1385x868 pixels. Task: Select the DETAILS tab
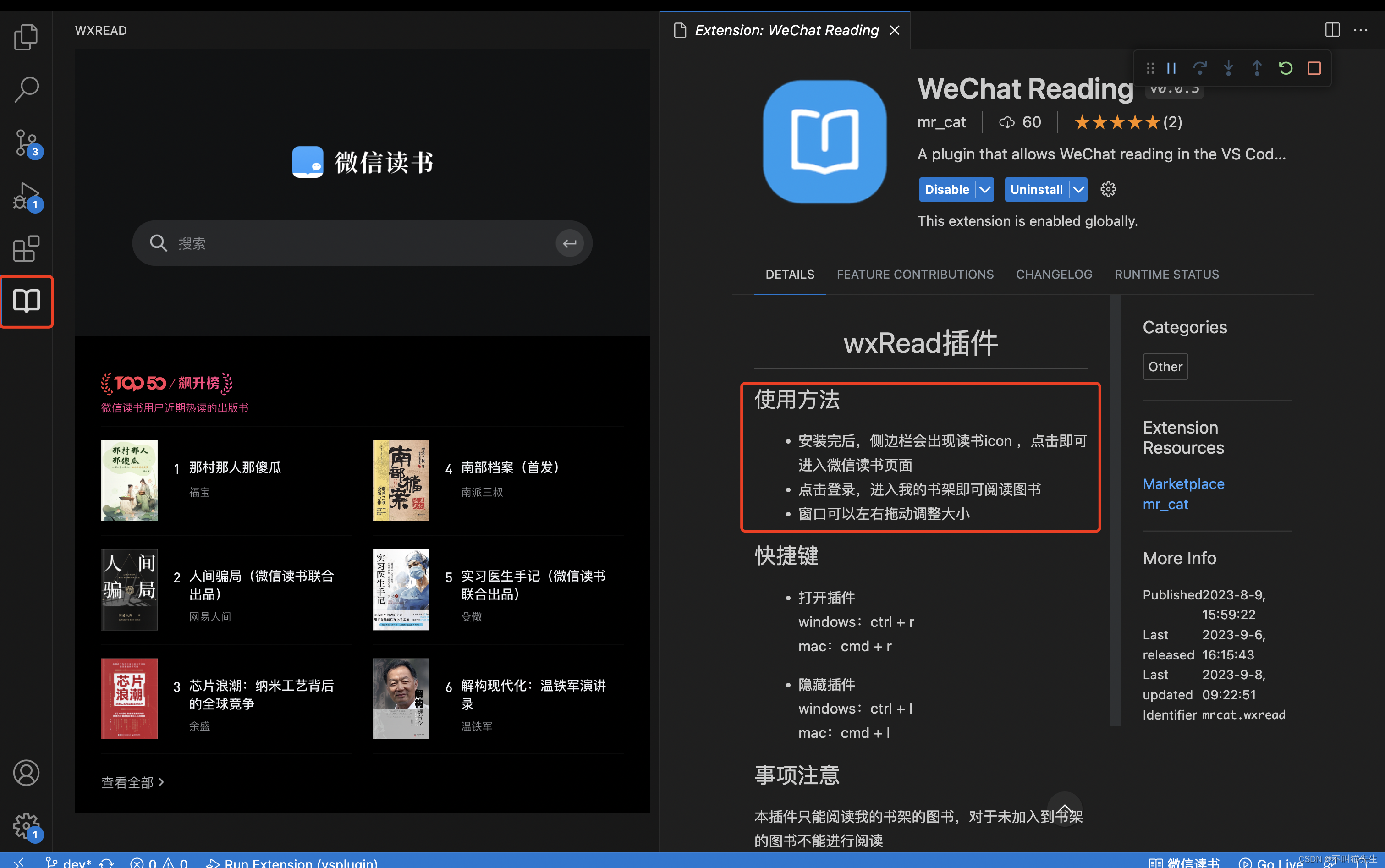[790, 274]
